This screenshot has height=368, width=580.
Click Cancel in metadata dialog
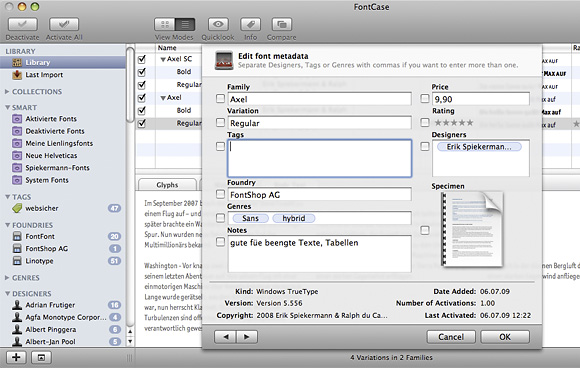pos(451,337)
